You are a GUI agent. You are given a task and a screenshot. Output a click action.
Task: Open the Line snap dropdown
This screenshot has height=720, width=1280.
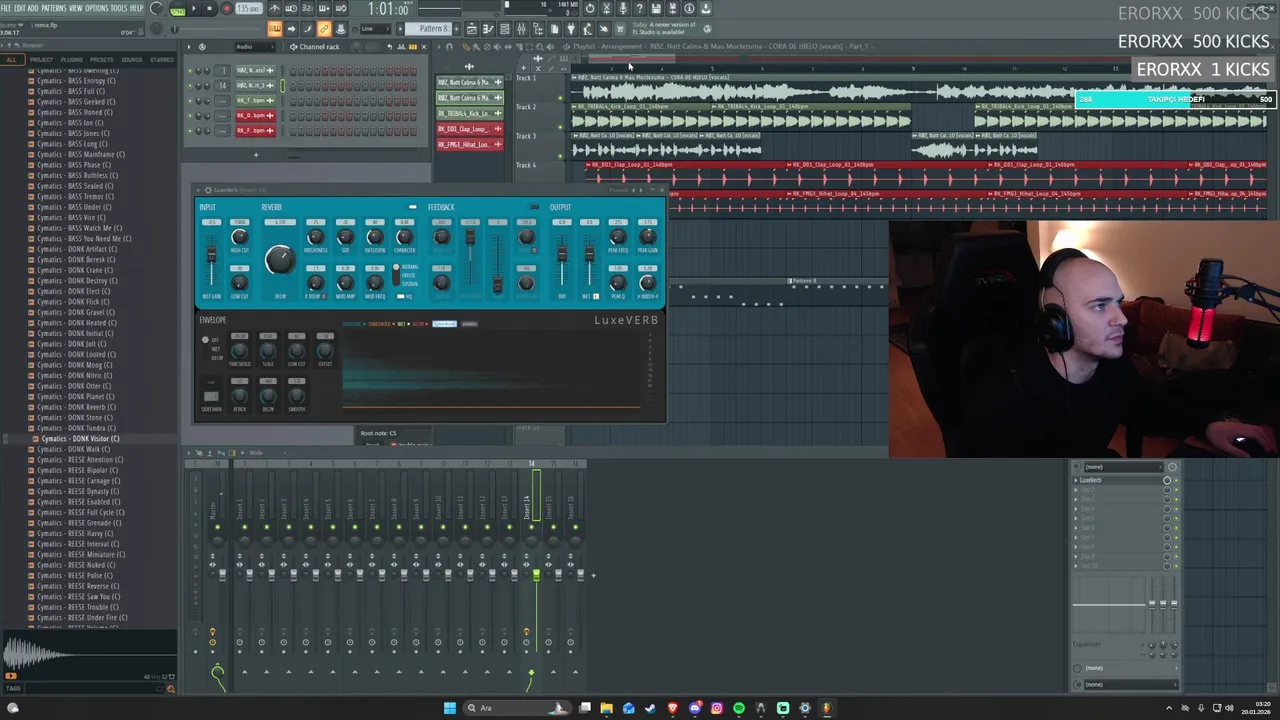tap(377, 29)
